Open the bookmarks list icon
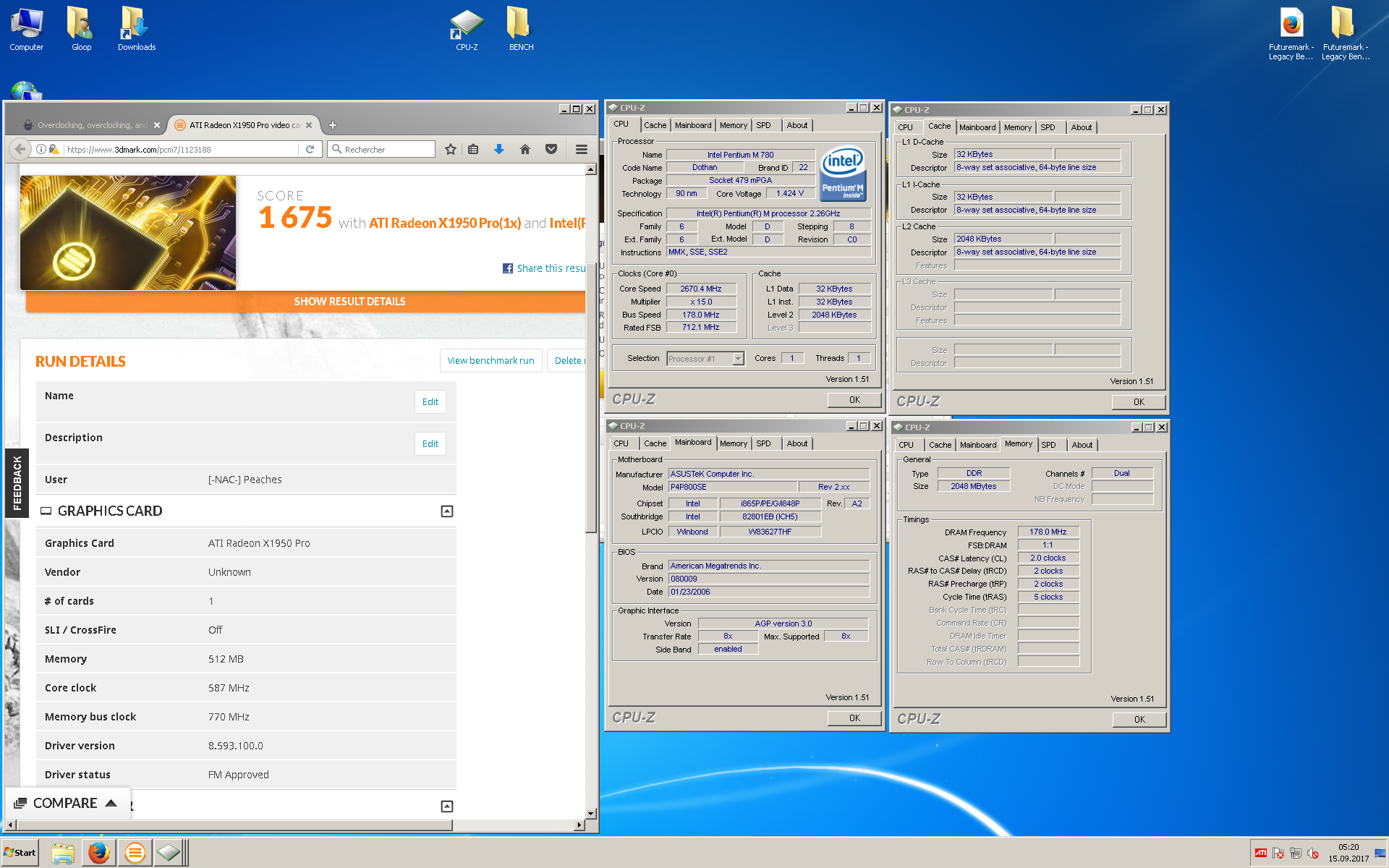The width and height of the screenshot is (1389, 868). (x=473, y=149)
